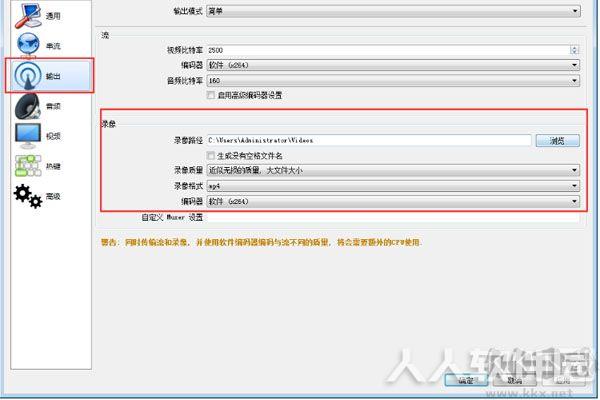Screen dimensions: 600x400
Task: Open the 热键 (Hotkeys) keyboard icon section
Action: click(x=38, y=166)
